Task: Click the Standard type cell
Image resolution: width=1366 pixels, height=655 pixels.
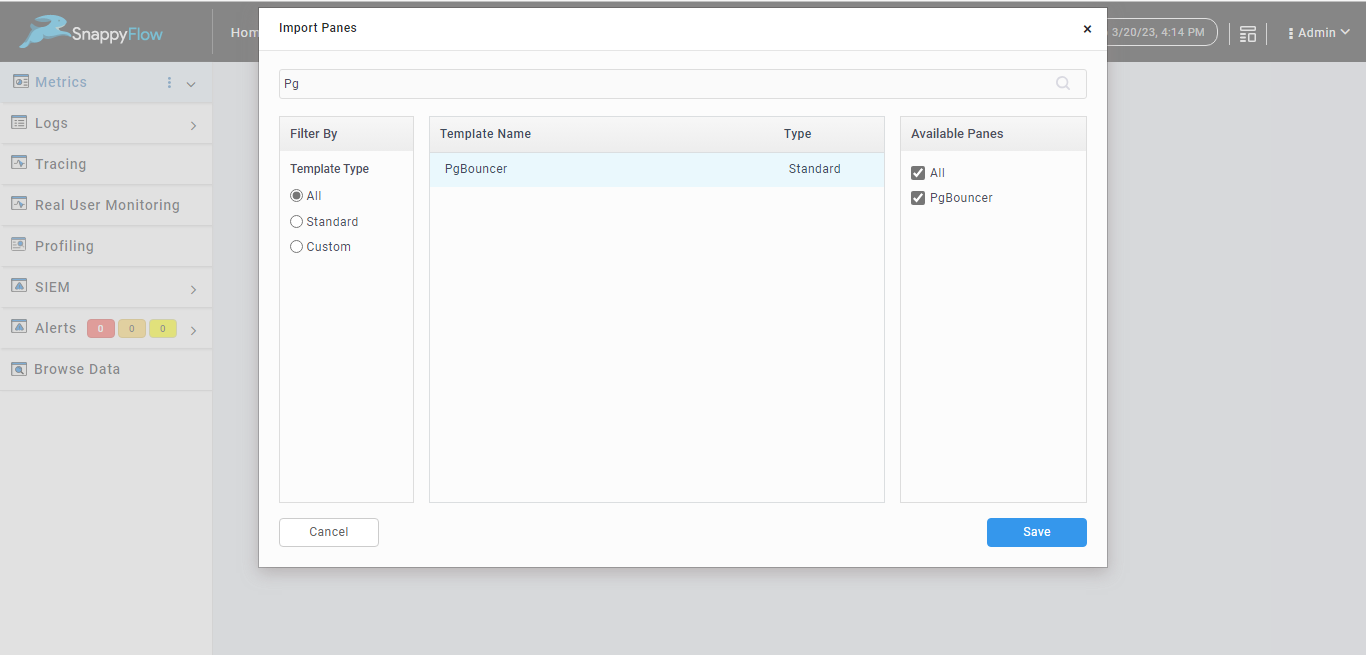Action: 815,169
